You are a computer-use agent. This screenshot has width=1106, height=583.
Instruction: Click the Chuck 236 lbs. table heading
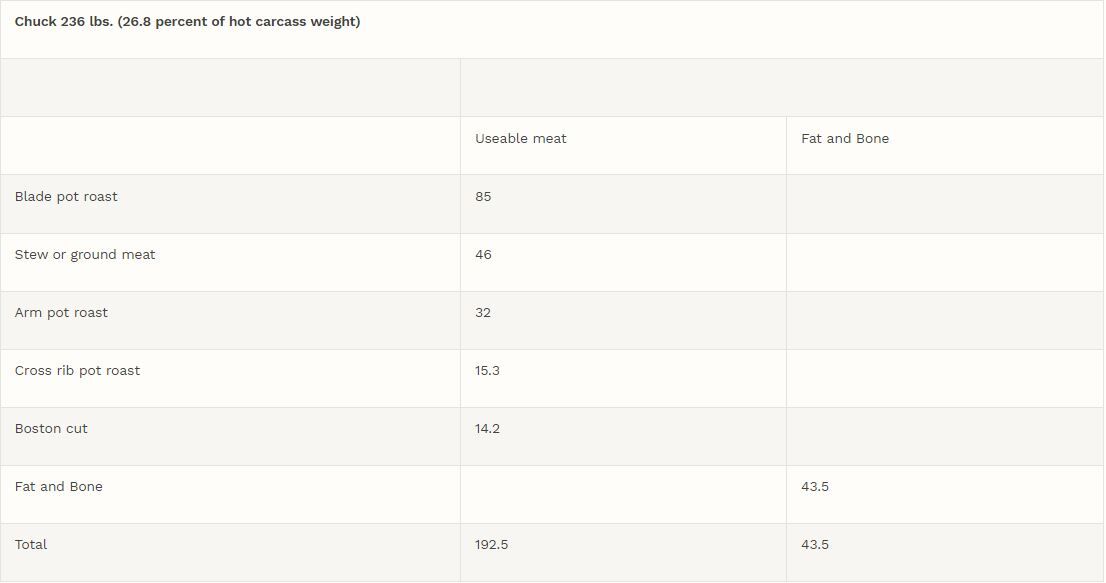click(x=187, y=22)
